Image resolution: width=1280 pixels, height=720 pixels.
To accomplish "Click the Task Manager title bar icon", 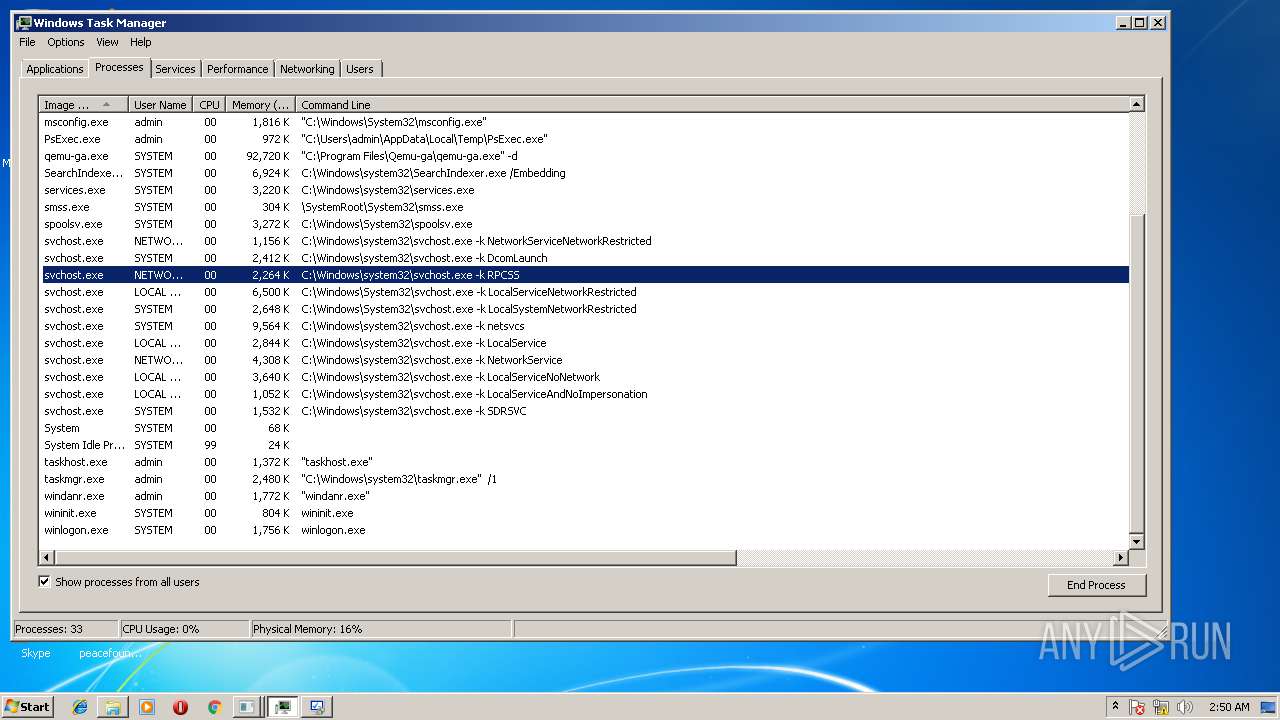I will point(24,22).
